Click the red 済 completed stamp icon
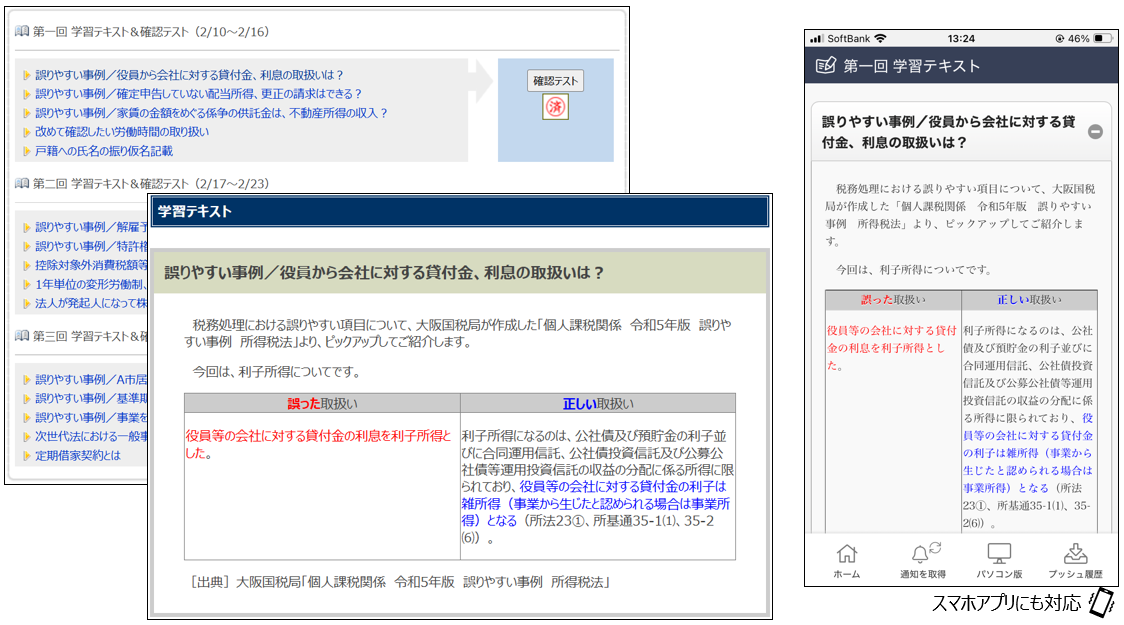Image resolution: width=1124 pixels, height=625 pixels. [x=555, y=107]
